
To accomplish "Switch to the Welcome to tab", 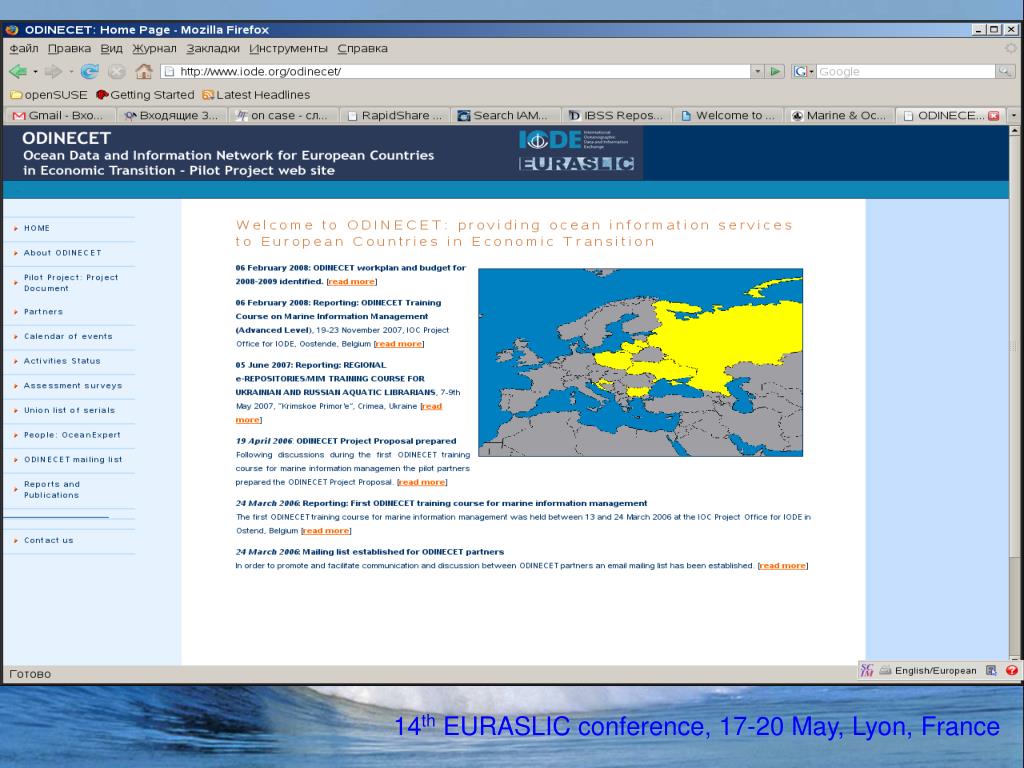I will [728, 116].
